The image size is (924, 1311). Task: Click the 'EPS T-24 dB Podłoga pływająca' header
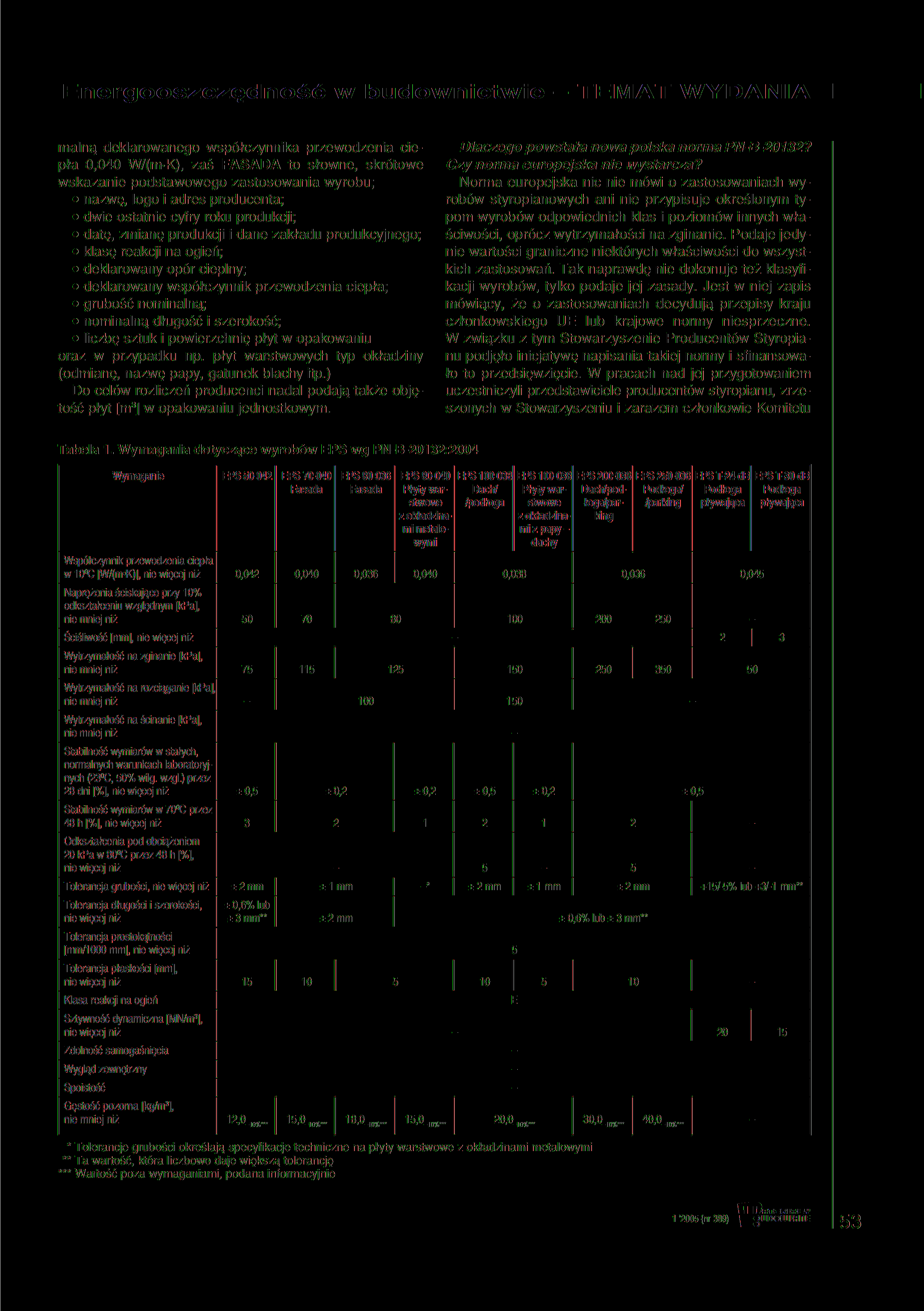click(x=722, y=489)
